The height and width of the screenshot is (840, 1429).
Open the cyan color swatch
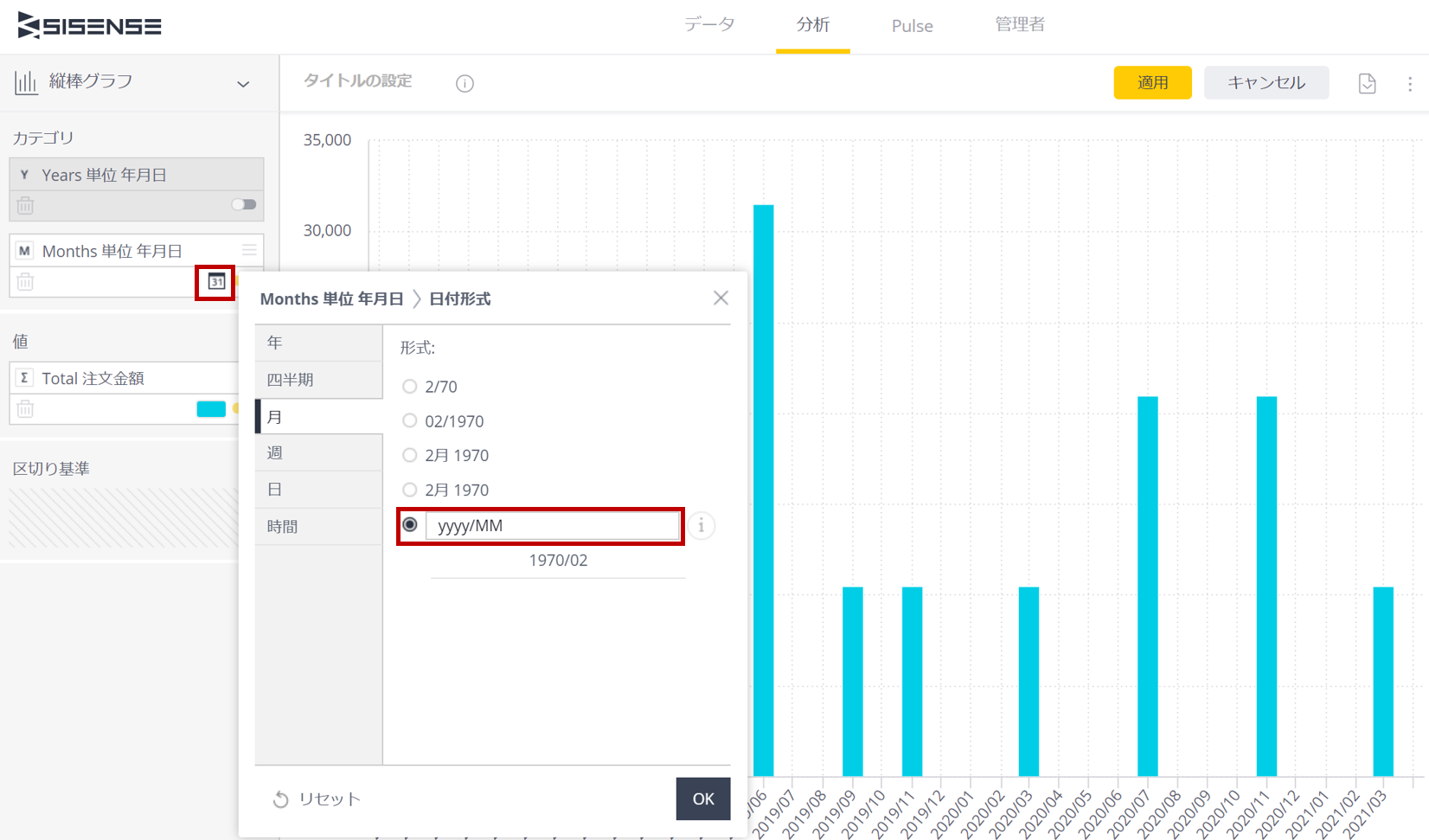[x=211, y=409]
